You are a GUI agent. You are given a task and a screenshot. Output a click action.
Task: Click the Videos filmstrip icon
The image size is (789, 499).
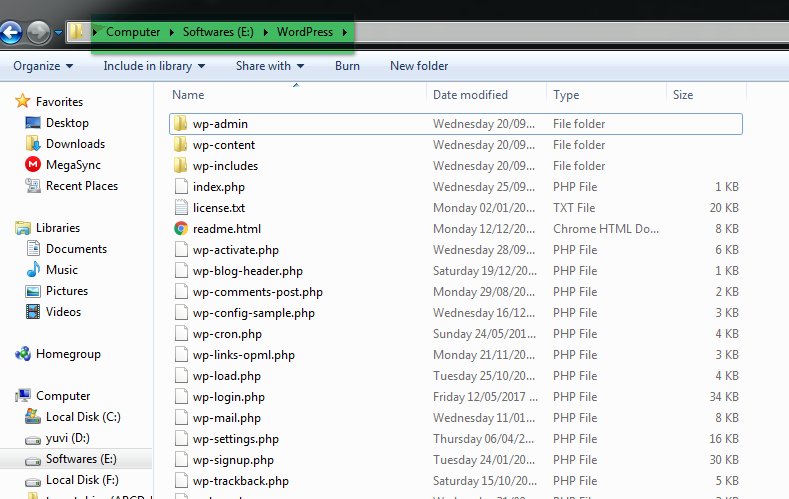[x=33, y=312]
